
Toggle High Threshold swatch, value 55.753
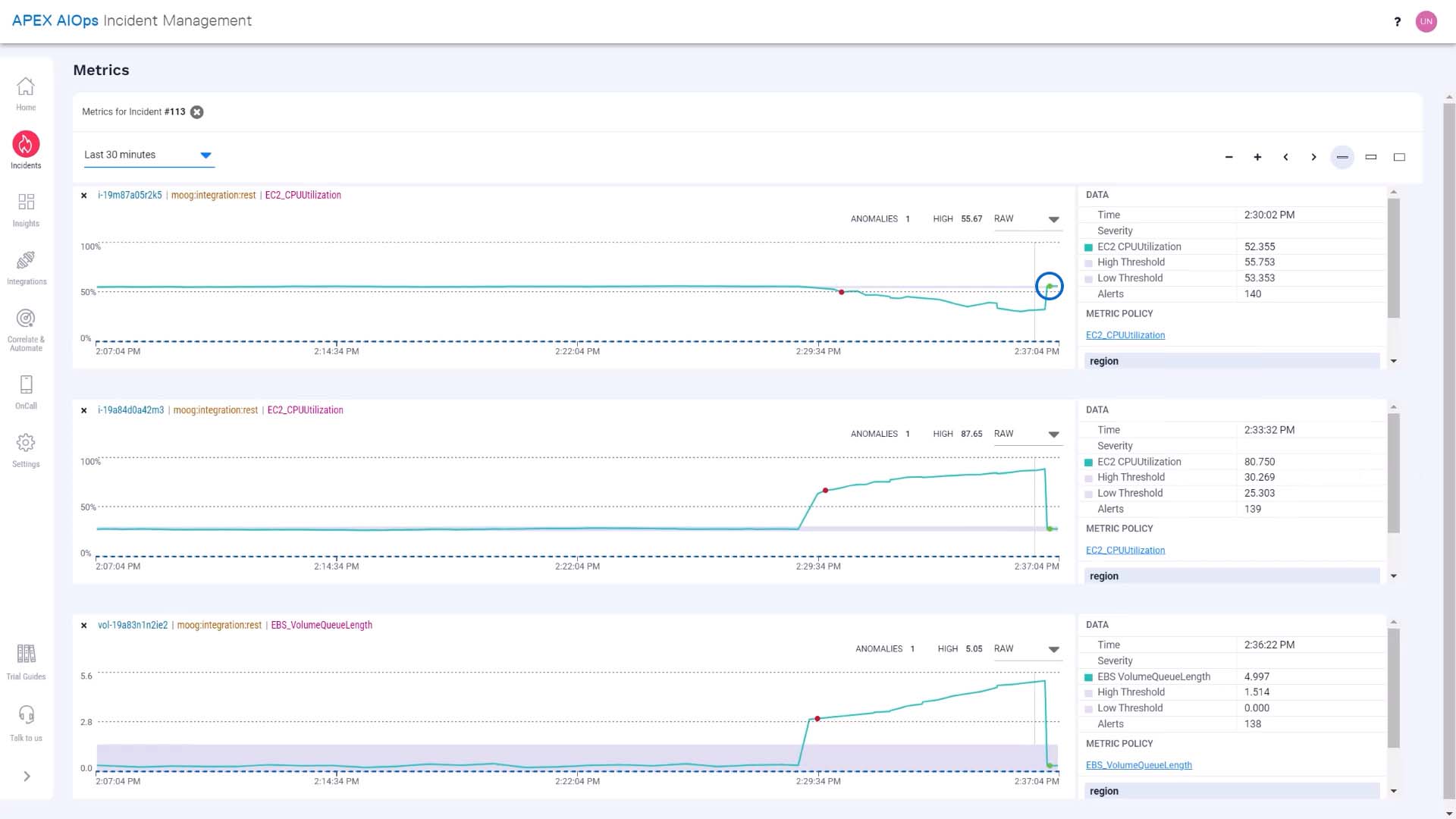(x=1089, y=263)
